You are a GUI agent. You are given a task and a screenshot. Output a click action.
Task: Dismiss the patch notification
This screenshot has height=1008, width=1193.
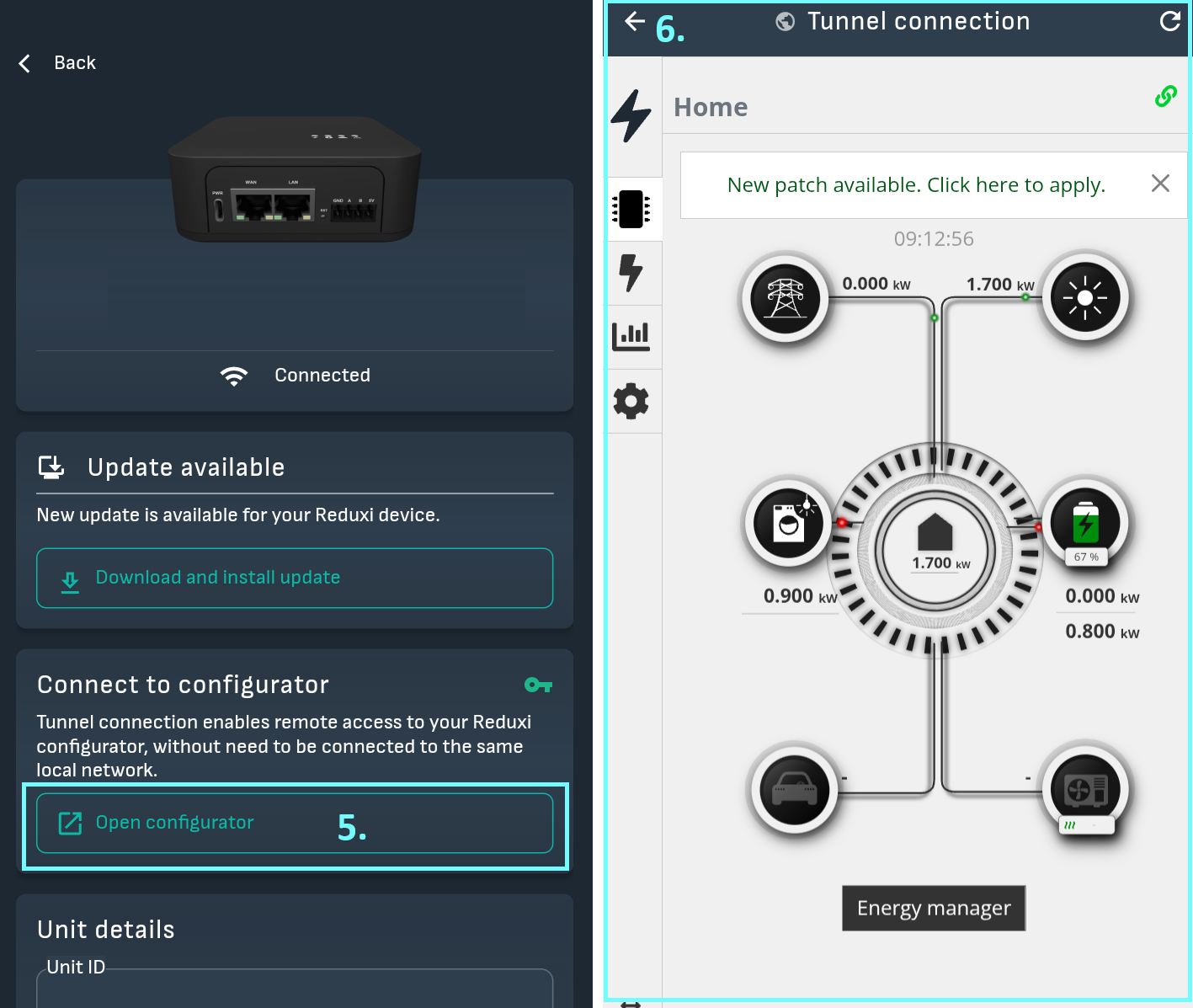coord(1160,184)
